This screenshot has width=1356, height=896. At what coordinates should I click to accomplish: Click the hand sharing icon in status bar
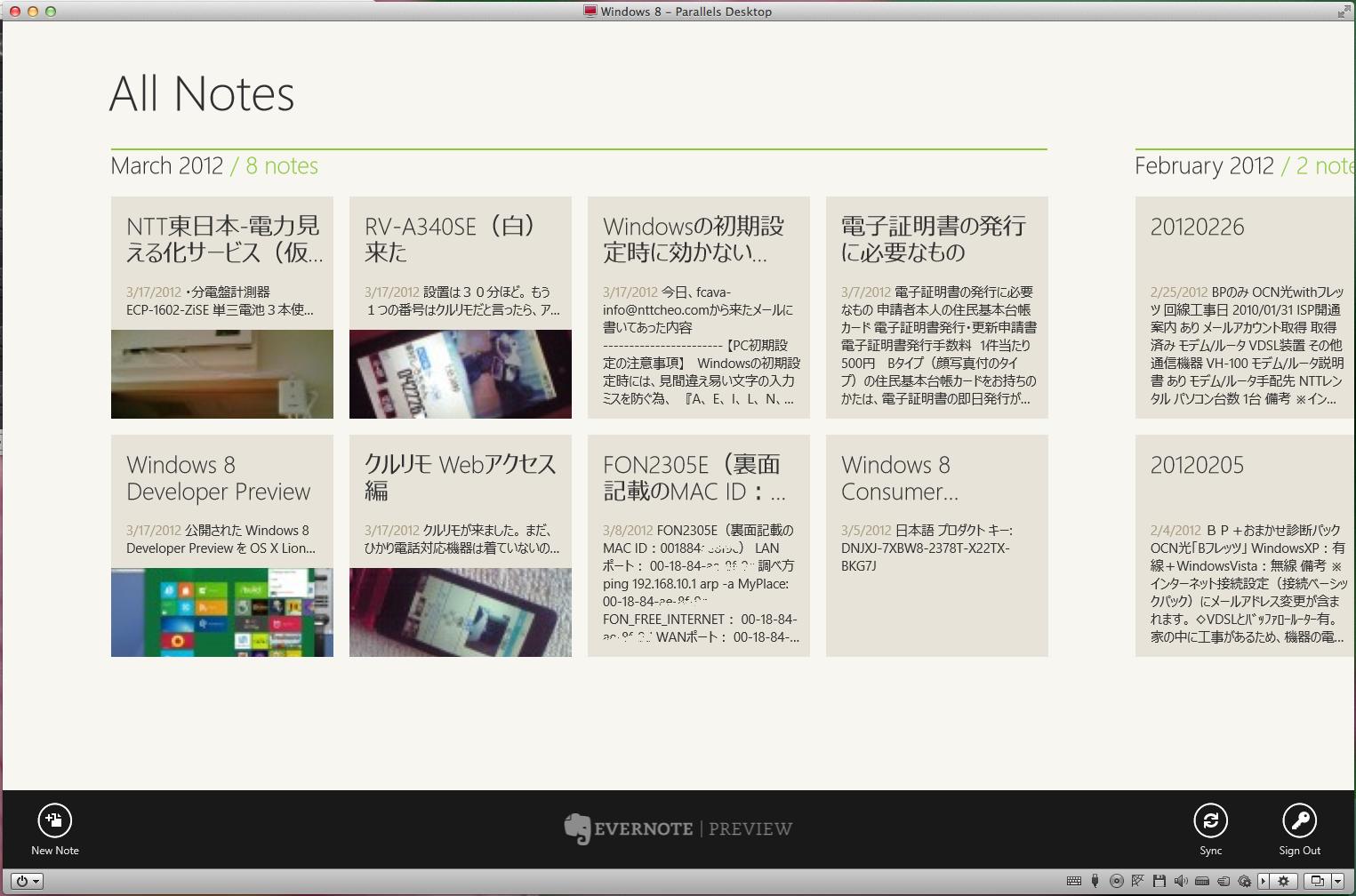coord(1224,881)
